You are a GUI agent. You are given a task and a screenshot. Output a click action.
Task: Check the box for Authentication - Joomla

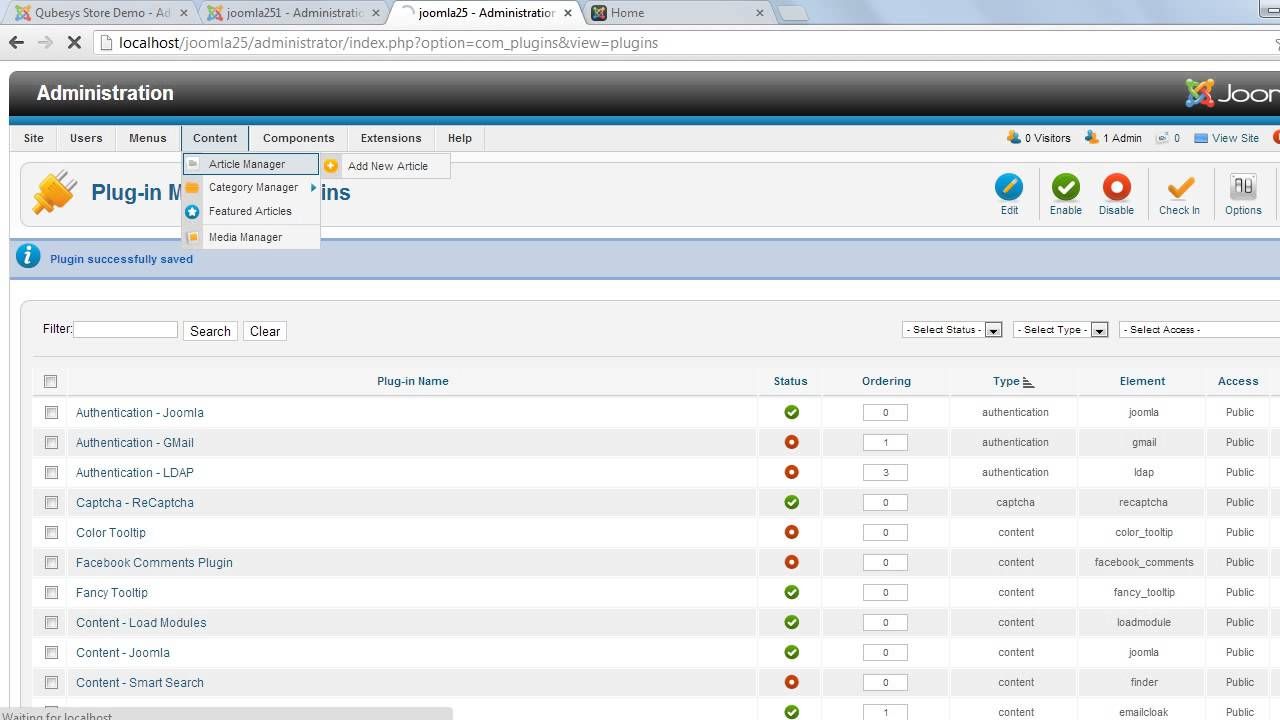(51, 412)
